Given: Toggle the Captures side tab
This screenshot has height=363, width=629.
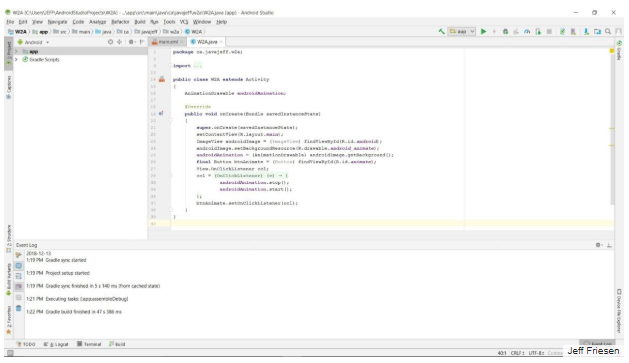Looking at the screenshot, I should 8,87.
